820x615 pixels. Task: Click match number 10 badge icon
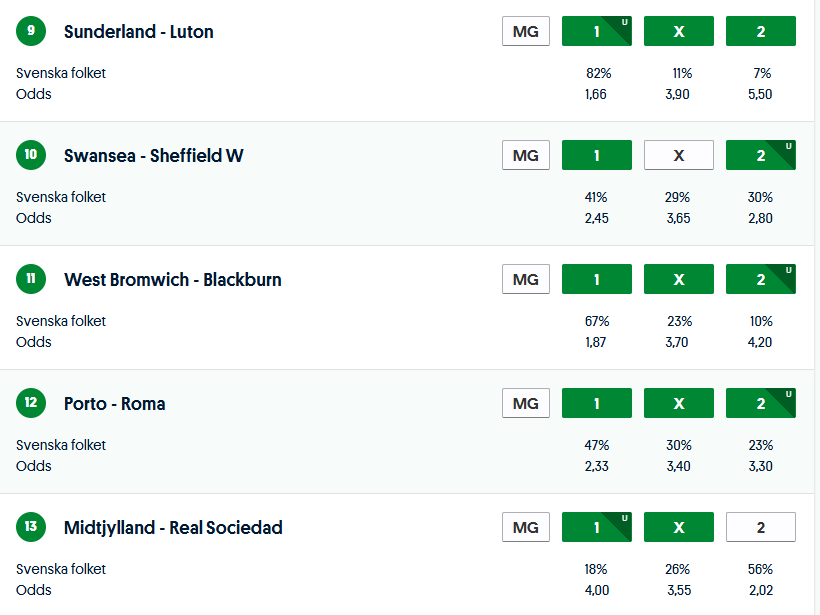coord(31,155)
